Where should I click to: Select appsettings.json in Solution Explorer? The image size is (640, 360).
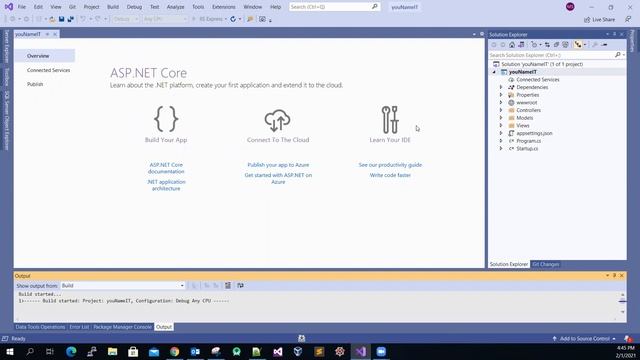pos(534,133)
